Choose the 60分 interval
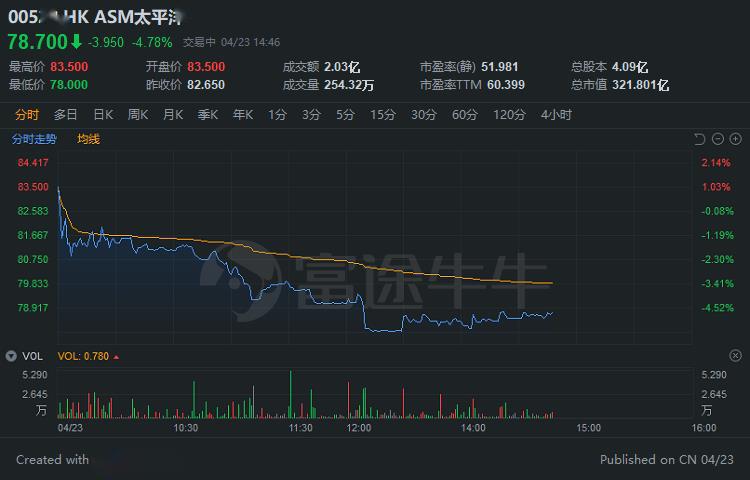 click(x=465, y=115)
